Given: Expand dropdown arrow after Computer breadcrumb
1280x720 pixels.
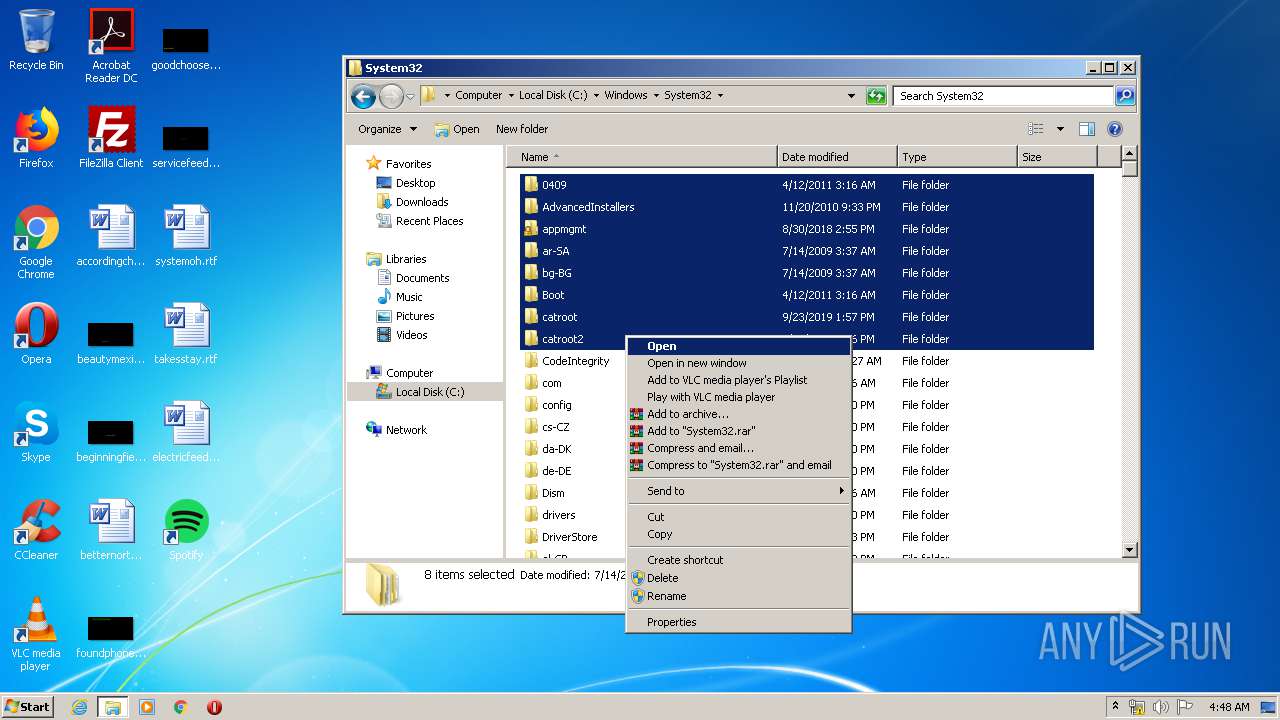Looking at the screenshot, I should click(x=510, y=96).
